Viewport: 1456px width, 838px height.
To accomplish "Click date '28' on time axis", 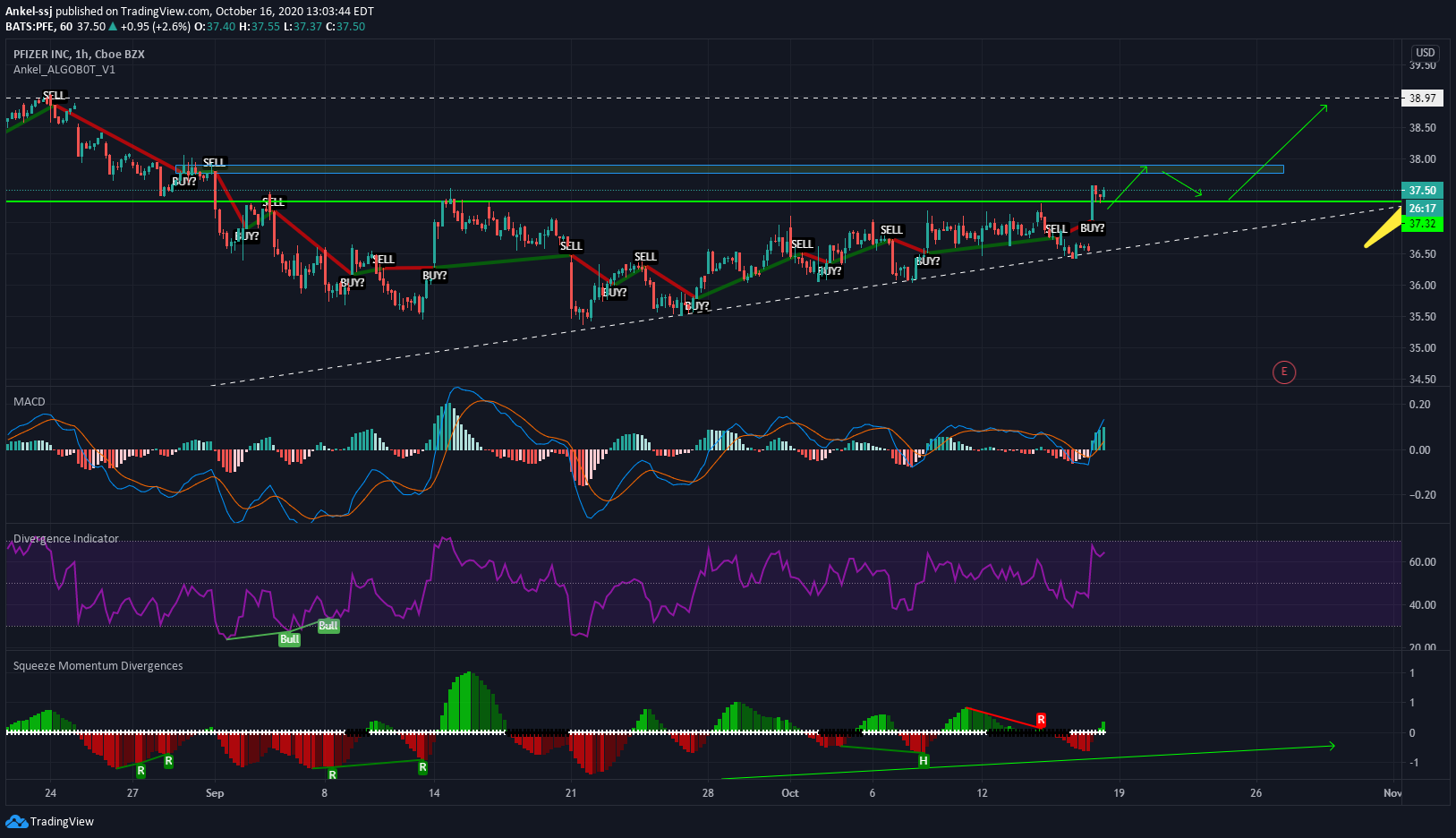I will pos(708,793).
